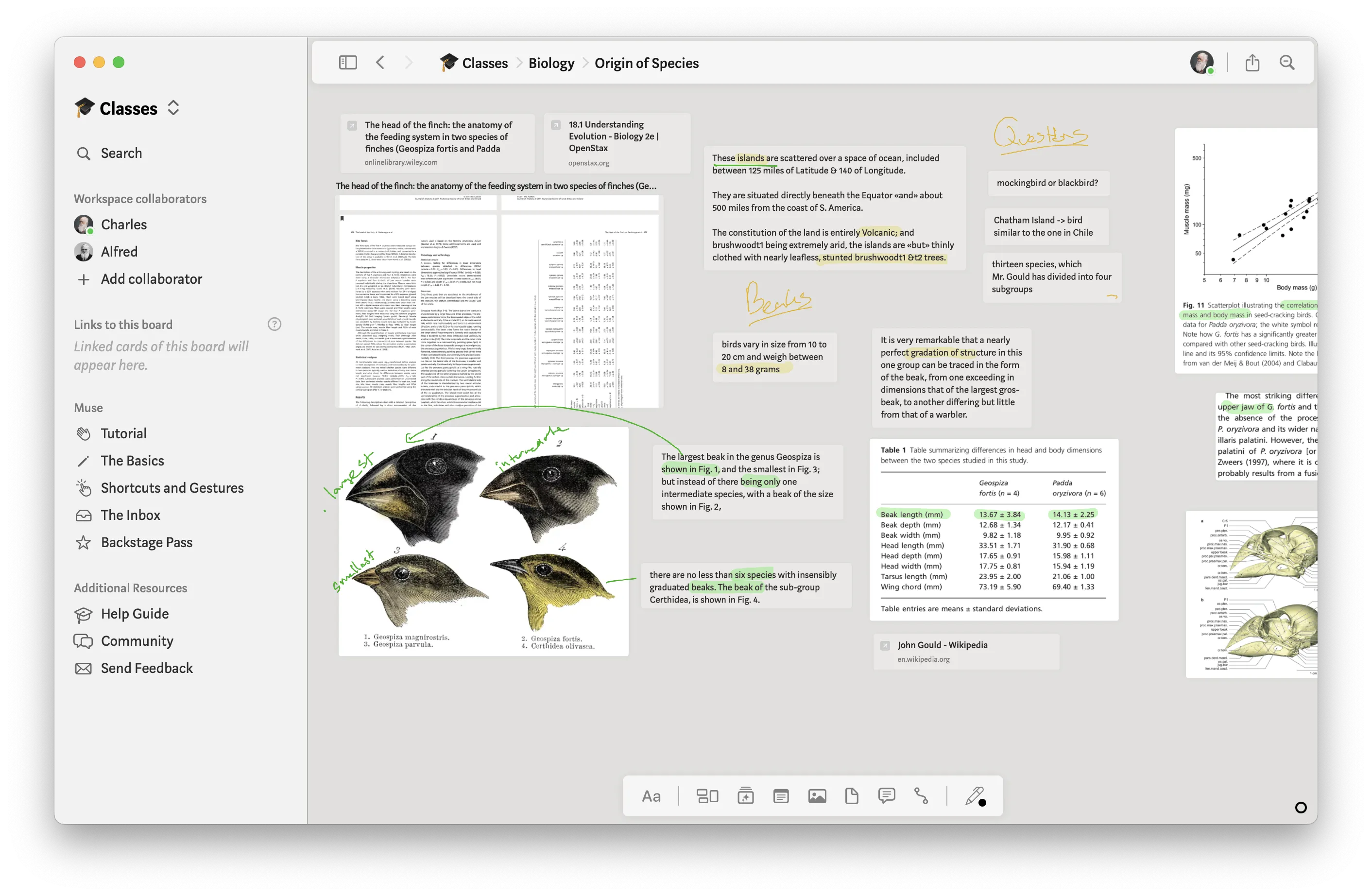Screen dimensions: 1372x896
Task: Click the finch beaks illustration
Action: click(483, 541)
